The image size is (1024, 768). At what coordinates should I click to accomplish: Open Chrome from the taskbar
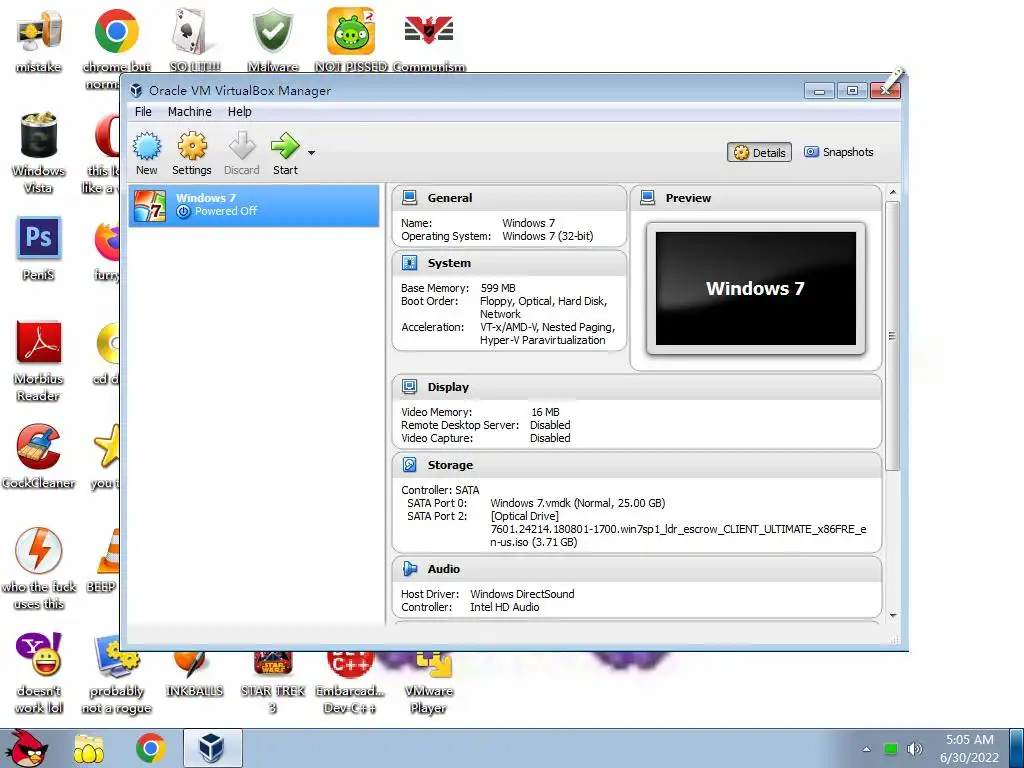(x=150, y=748)
